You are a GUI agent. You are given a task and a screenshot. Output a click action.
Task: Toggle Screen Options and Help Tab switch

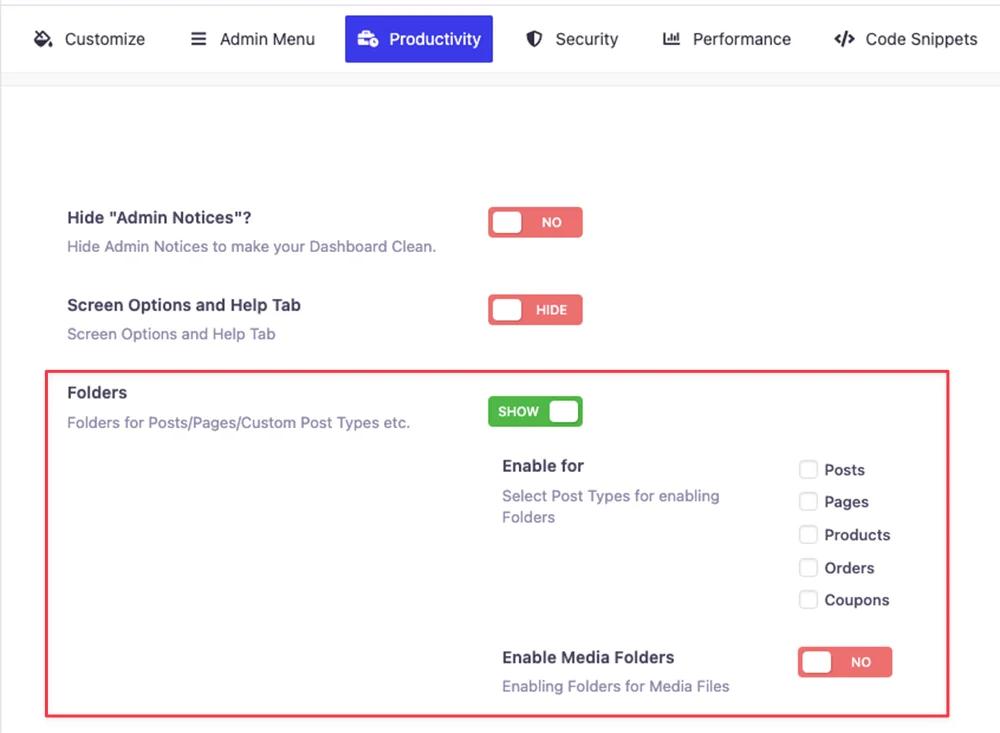point(535,309)
